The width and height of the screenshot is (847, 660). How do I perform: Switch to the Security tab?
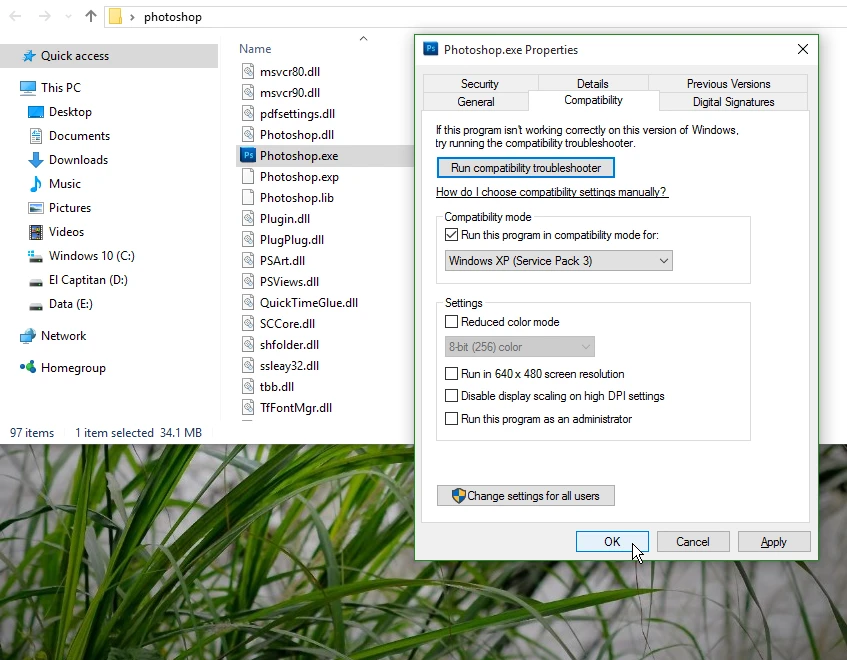pyautogui.click(x=480, y=84)
